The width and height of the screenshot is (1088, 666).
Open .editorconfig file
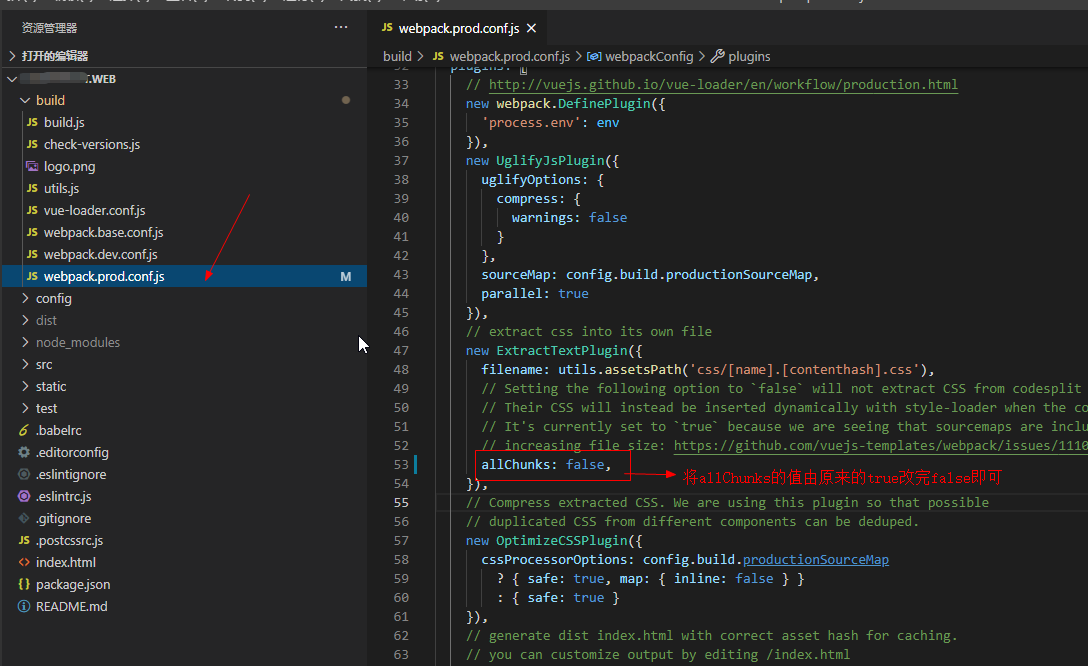point(72,452)
